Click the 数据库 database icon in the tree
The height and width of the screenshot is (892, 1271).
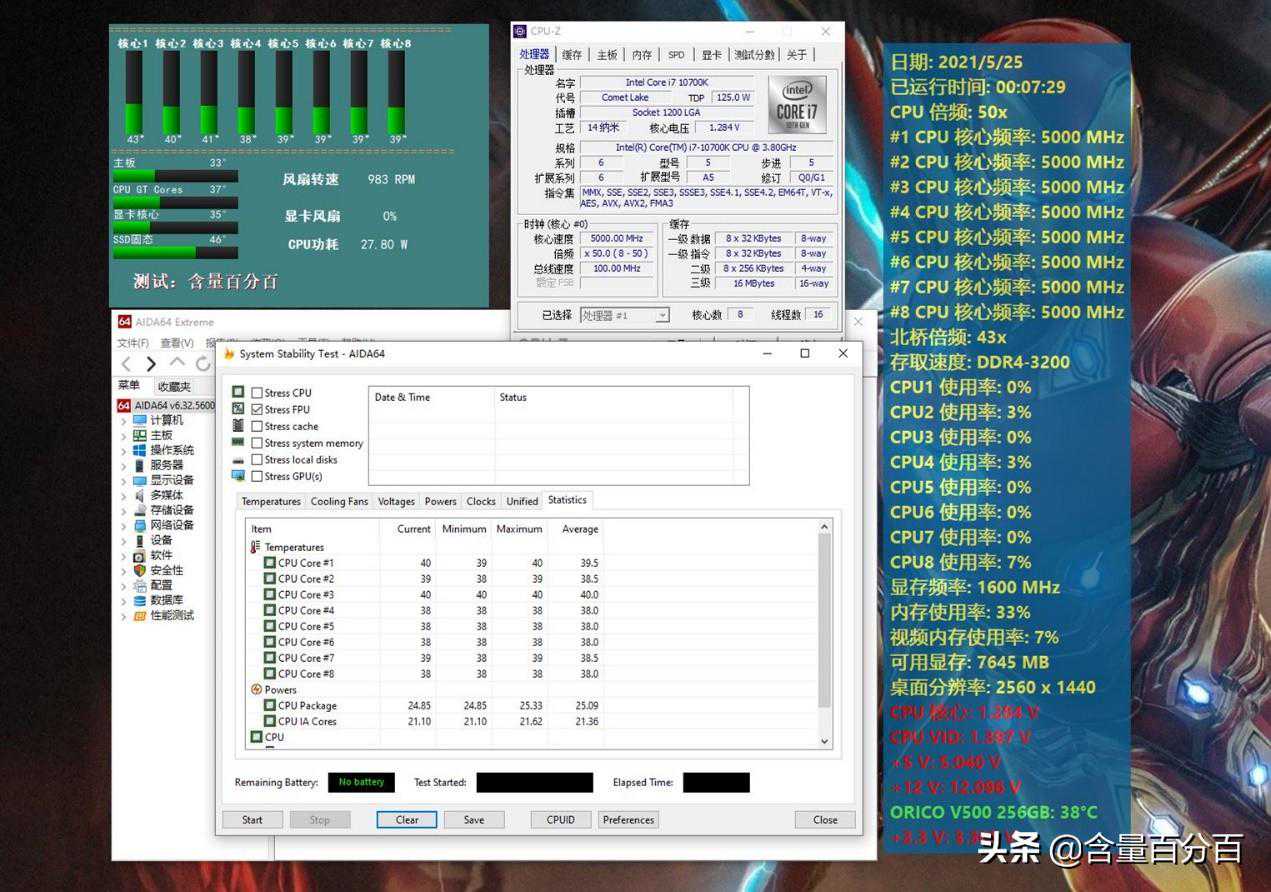140,600
